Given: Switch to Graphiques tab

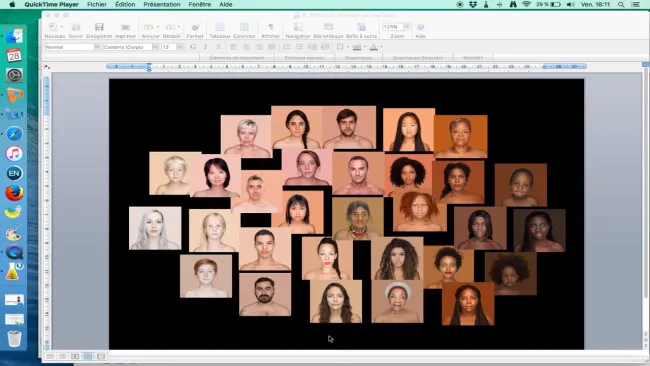Looking at the screenshot, I should click(x=358, y=58).
